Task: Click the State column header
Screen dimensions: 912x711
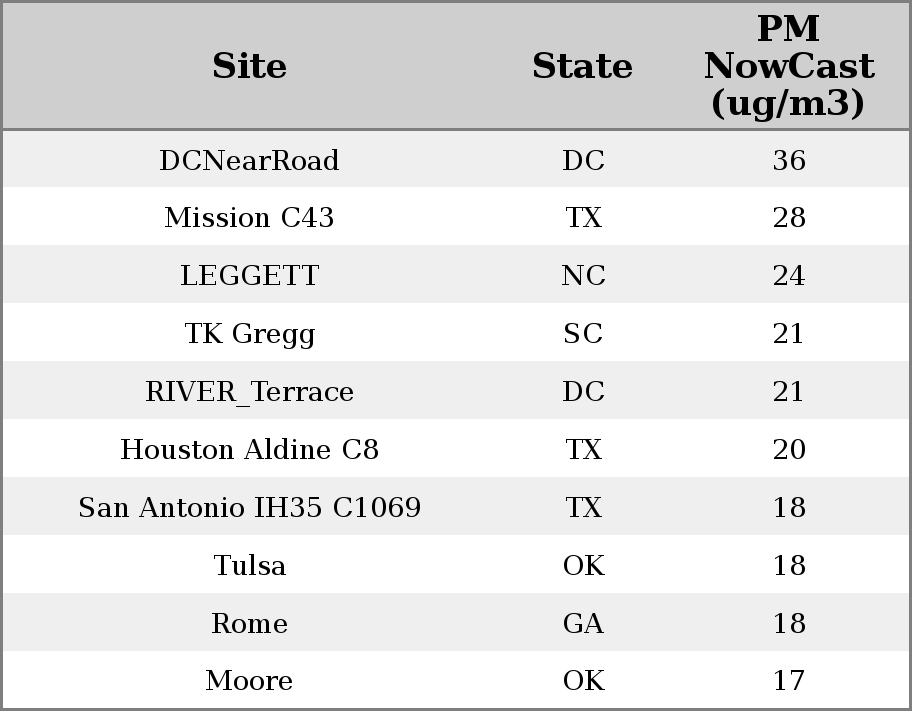Action: 582,66
